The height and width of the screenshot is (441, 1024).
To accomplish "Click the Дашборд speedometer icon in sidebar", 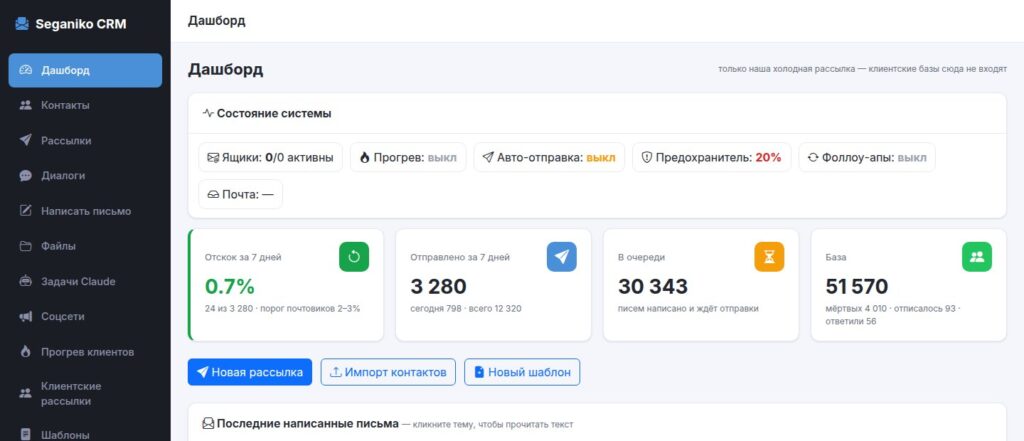I will [25, 70].
